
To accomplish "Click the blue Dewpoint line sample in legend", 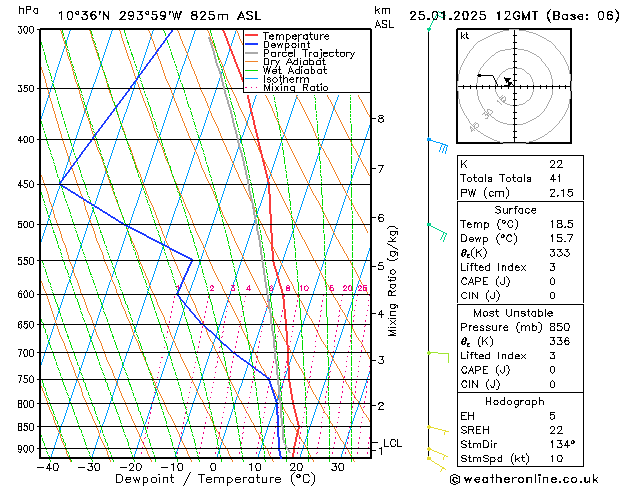I will (x=252, y=44).
